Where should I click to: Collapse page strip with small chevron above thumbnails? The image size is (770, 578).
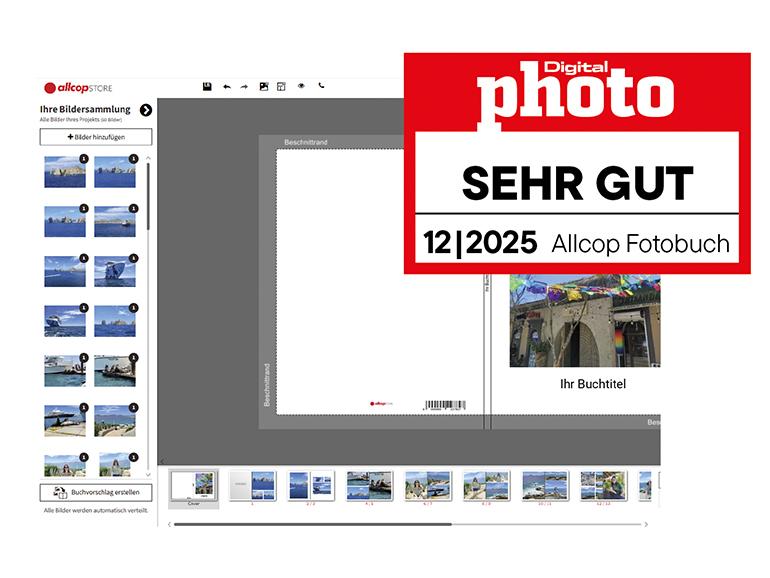pos(162,462)
